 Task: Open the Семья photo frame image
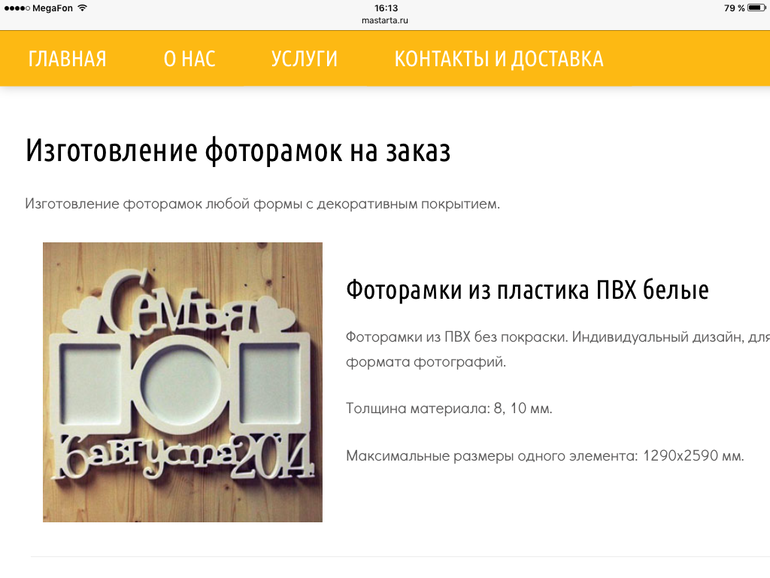pos(182,382)
